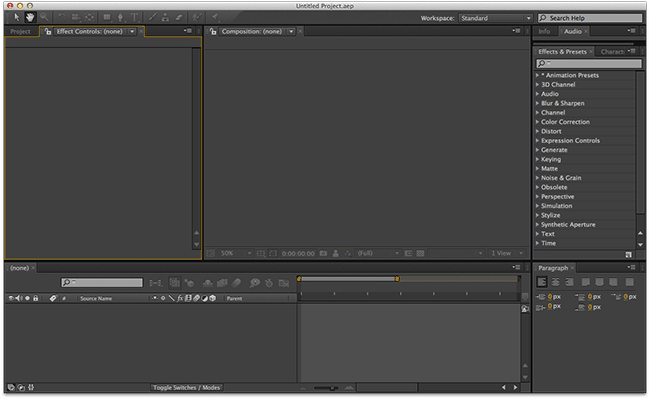Click the Graph Editor icon in timeline
Viewport: 650px width, 399px height.
pyautogui.click(x=284, y=283)
